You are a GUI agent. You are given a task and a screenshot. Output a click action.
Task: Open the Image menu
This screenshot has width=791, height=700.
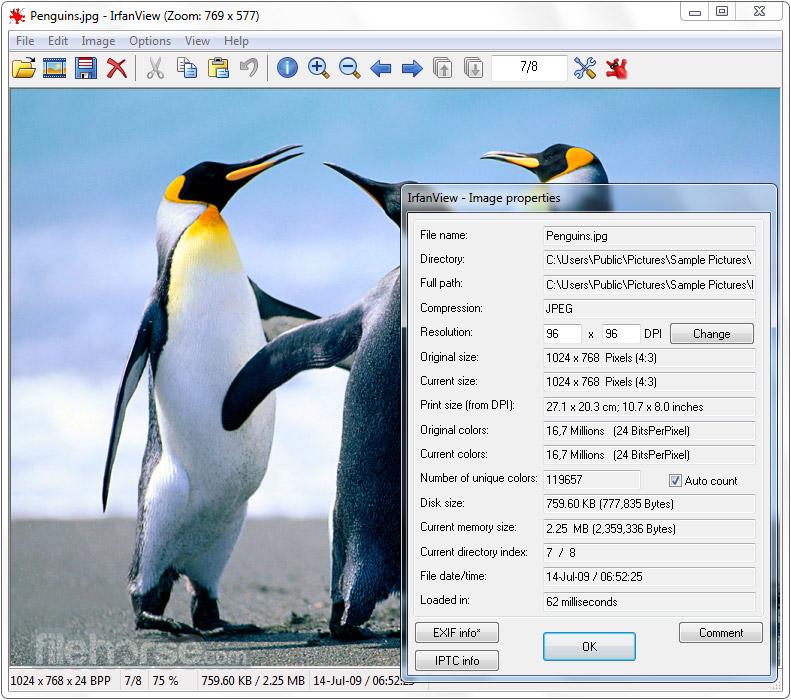point(98,41)
